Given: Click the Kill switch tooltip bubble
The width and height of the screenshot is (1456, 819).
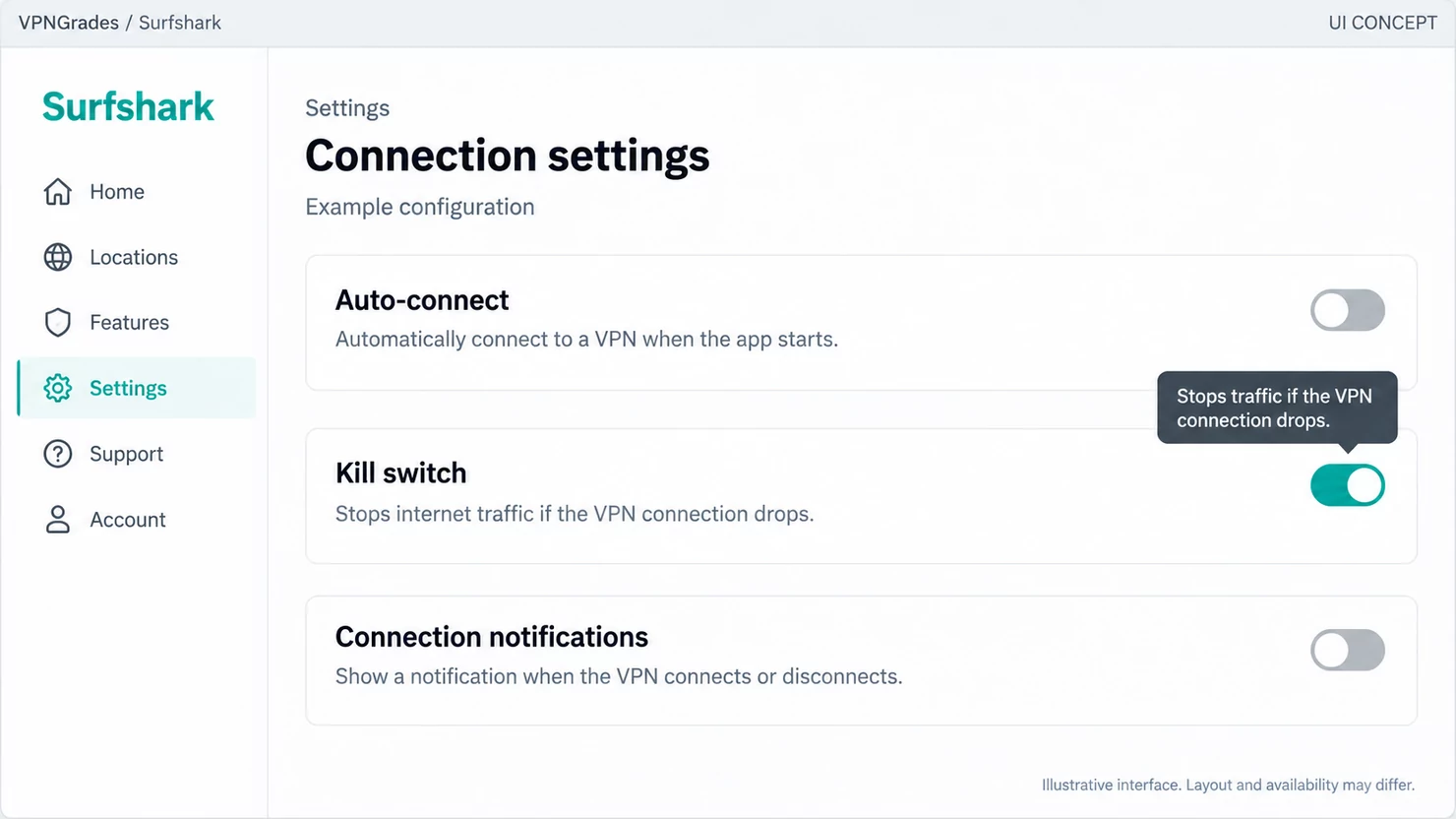Looking at the screenshot, I should [1277, 408].
